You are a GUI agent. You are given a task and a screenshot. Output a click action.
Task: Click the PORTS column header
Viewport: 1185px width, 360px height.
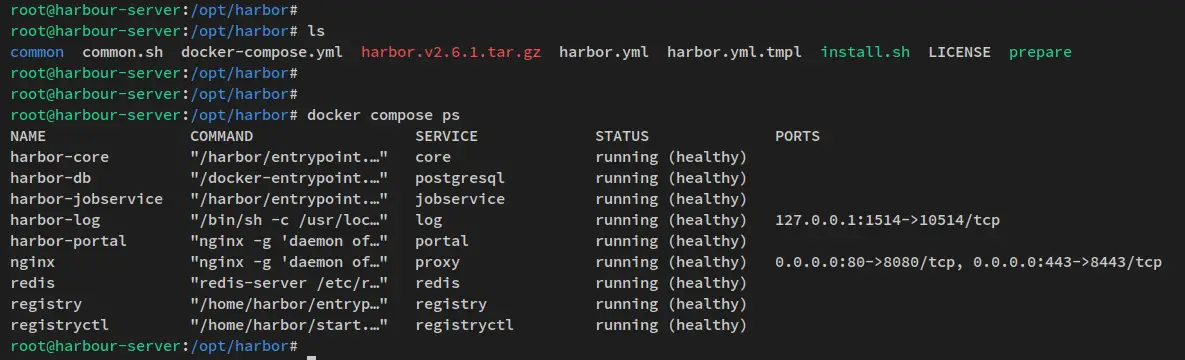tap(797, 137)
